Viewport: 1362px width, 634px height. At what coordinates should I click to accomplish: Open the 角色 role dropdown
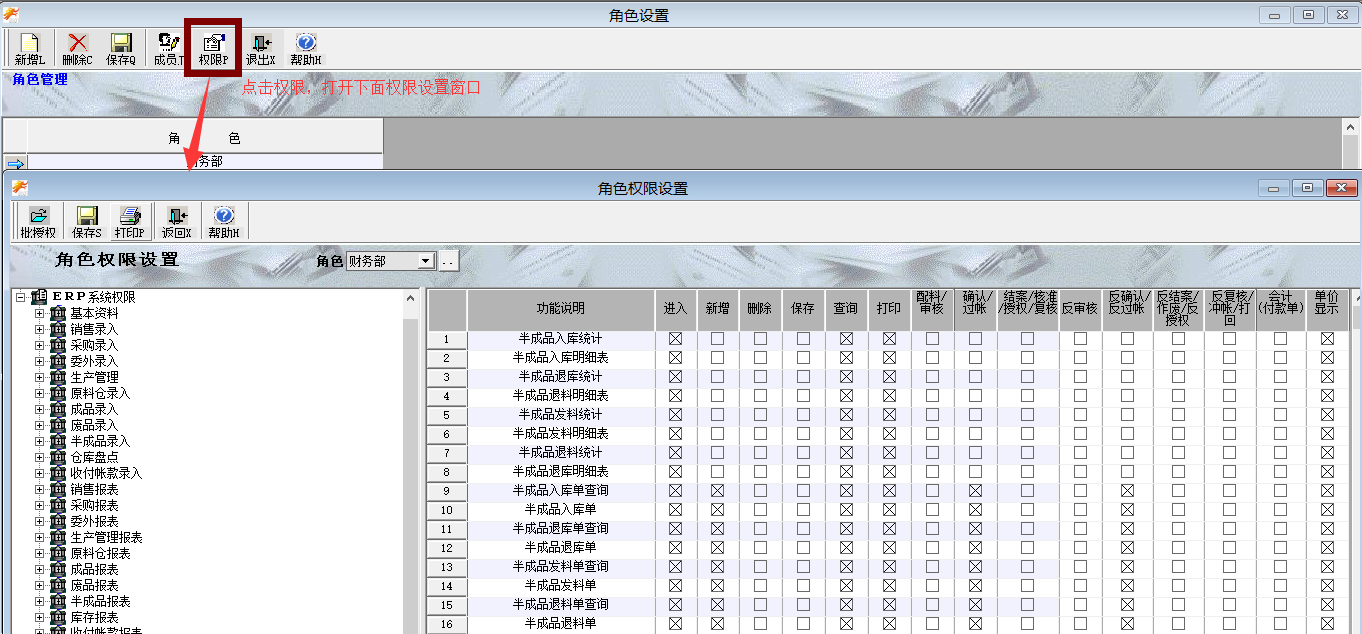pos(427,260)
